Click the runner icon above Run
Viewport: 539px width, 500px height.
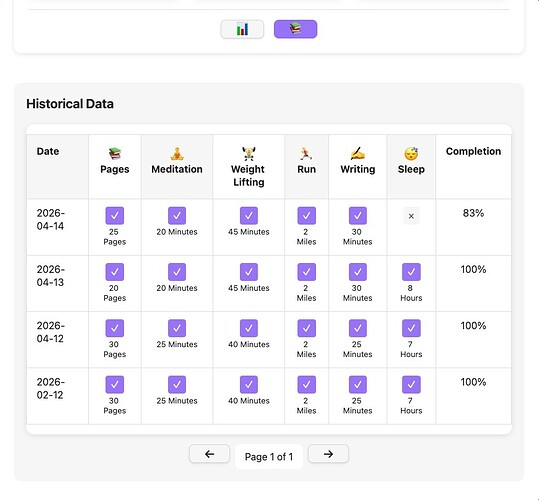[x=306, y=154]
